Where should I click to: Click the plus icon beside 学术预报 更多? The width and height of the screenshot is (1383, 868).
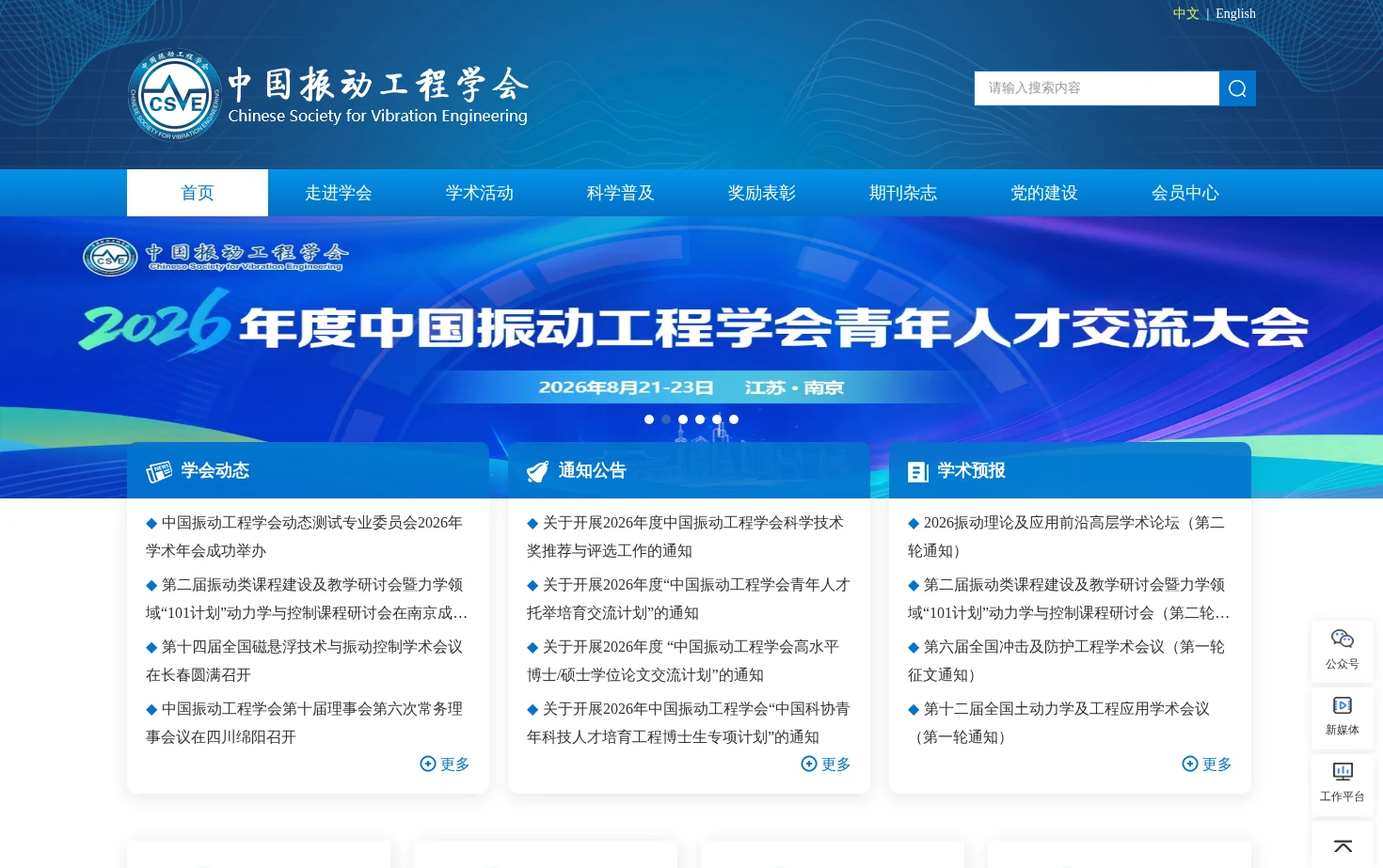click(x=1190, y=764)
